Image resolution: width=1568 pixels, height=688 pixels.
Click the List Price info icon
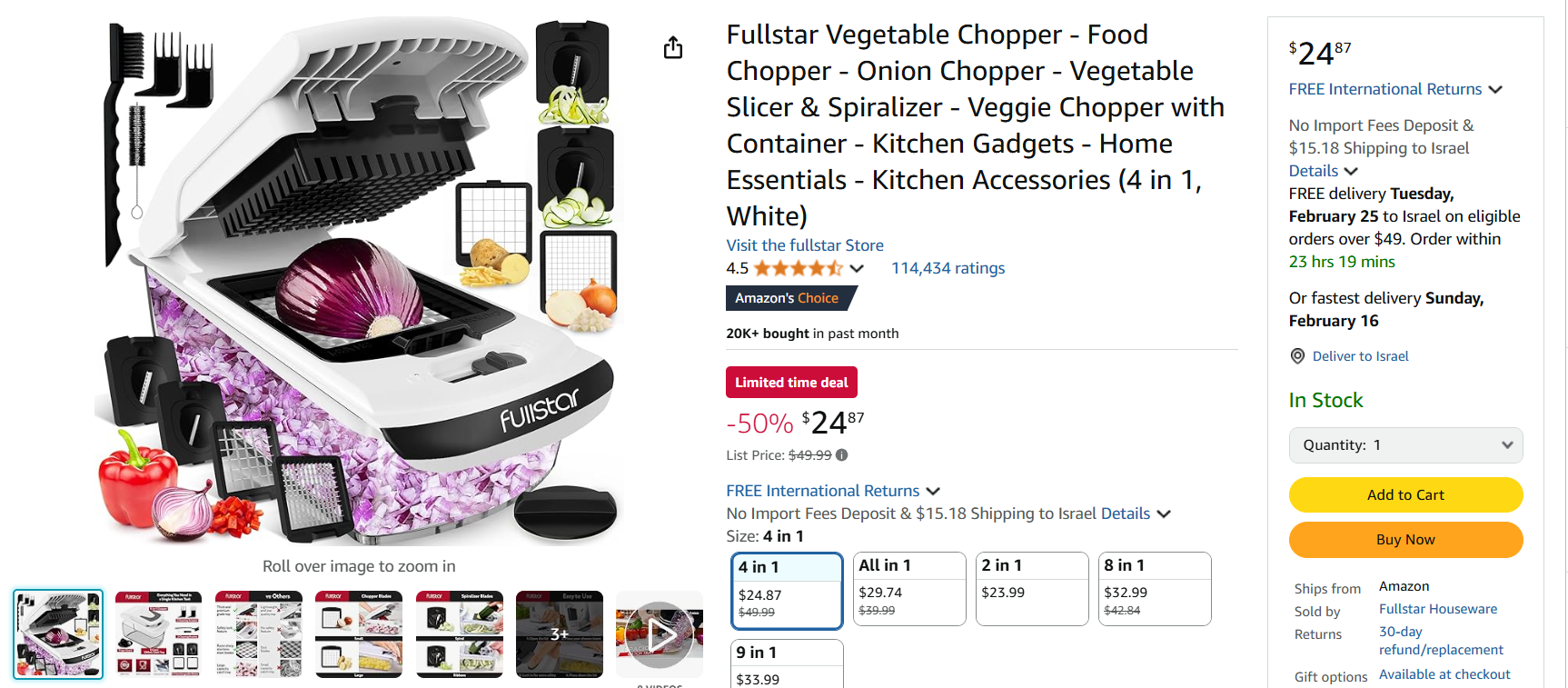(841, 455)
